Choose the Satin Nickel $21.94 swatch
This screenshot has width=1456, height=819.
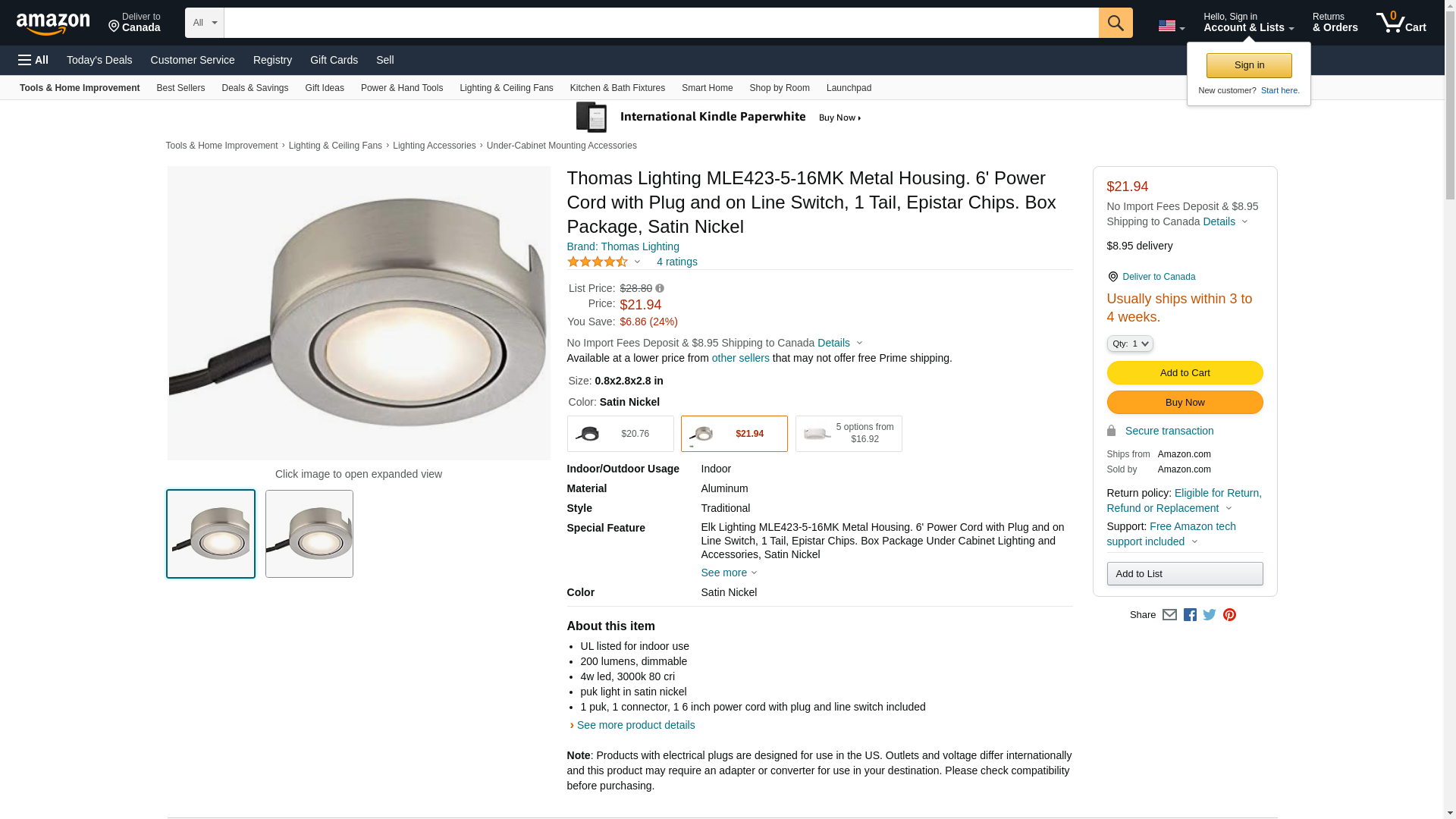pyautogui.click(x=734, y=434)
